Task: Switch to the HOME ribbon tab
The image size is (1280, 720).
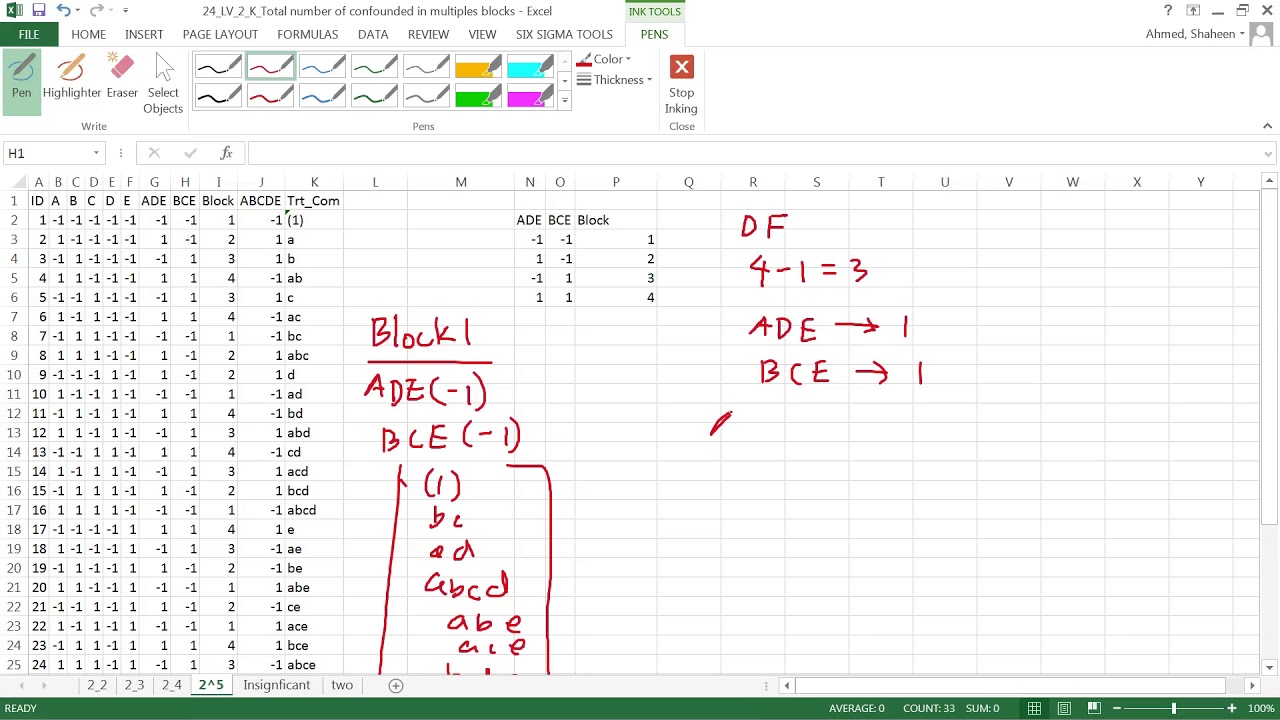Action: (x=88, y=34)
